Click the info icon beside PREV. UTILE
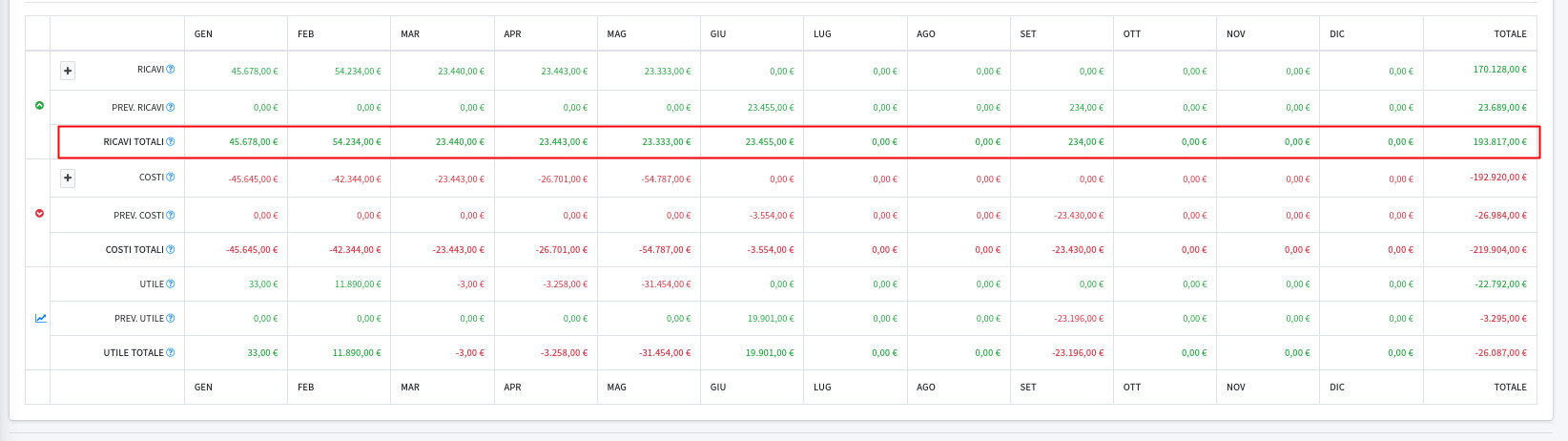Image resolution: width=1568 pixels, height=441 pixels. click(171, 319)
